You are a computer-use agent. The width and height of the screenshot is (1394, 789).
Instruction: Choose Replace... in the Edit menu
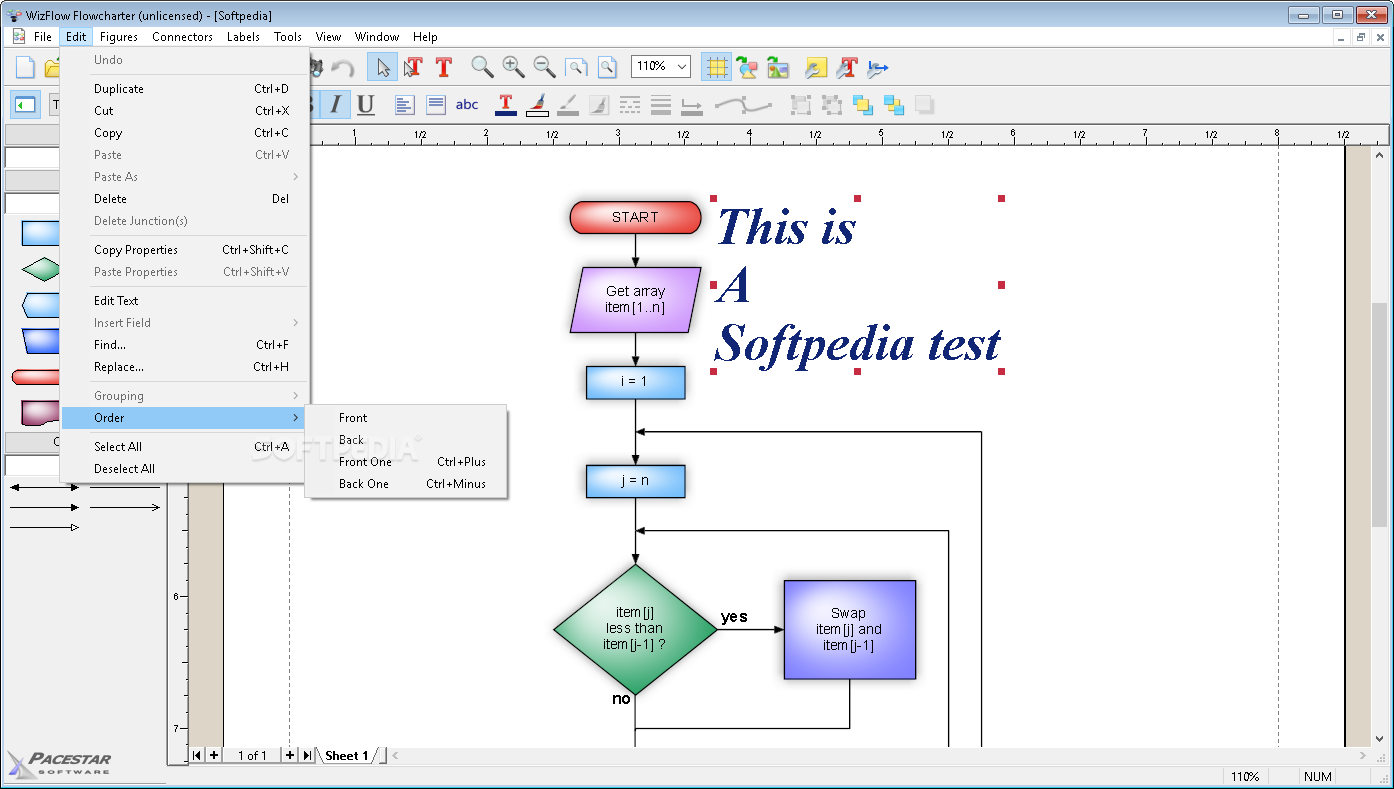[185, 367]
